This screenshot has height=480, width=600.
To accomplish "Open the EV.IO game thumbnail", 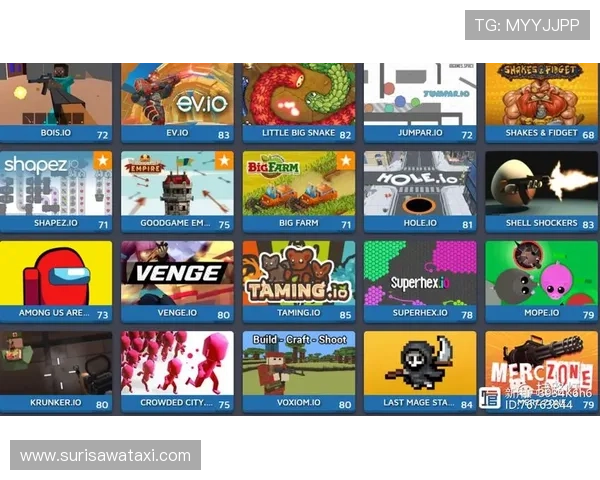I will click(x=177, y=95).
